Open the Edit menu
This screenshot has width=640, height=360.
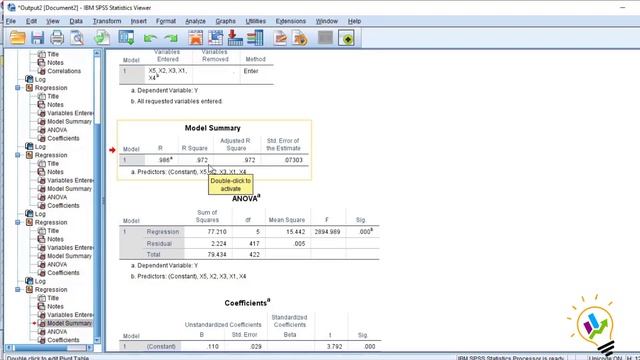click(31, 21)
